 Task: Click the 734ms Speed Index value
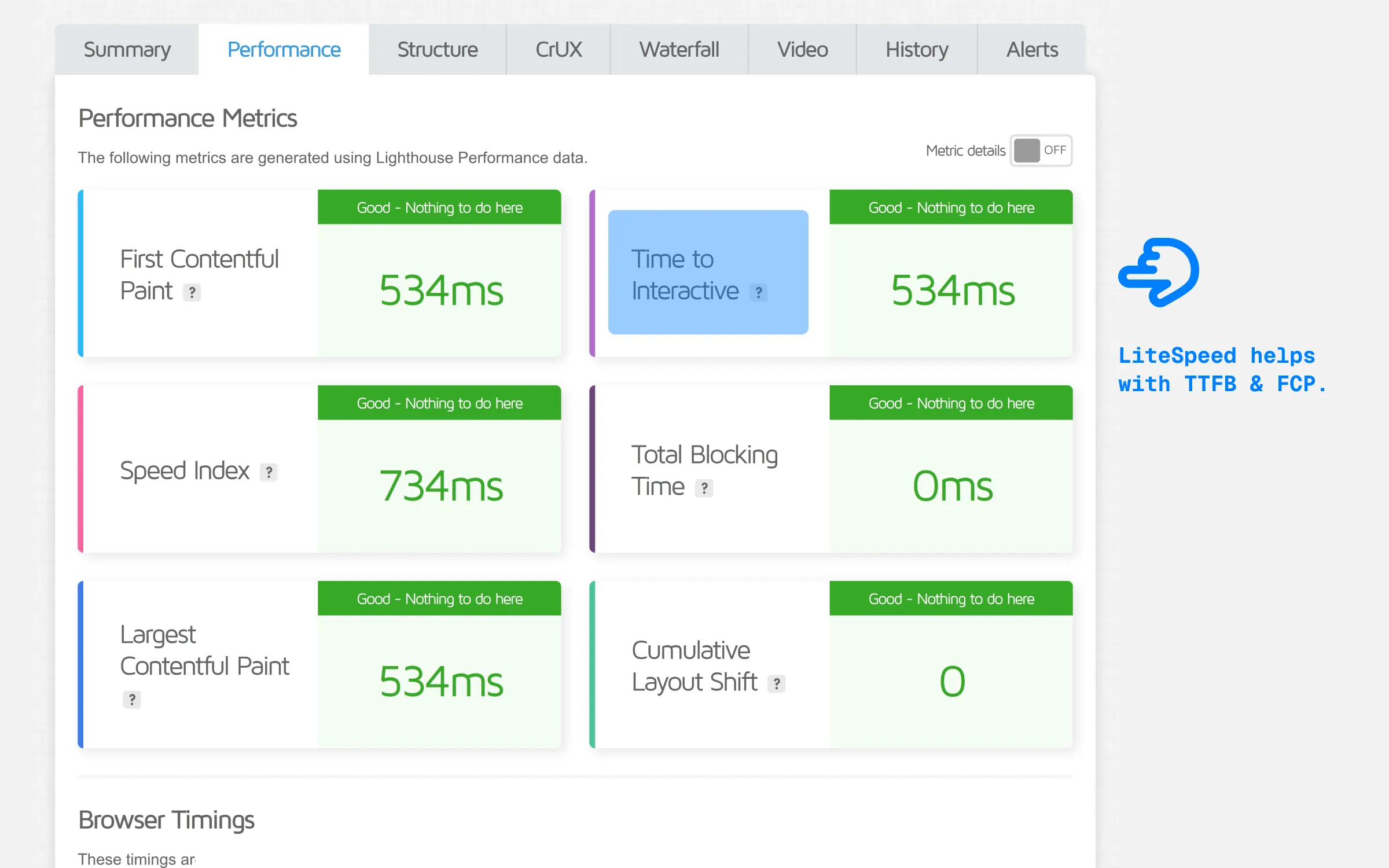[x=441, y=486]
